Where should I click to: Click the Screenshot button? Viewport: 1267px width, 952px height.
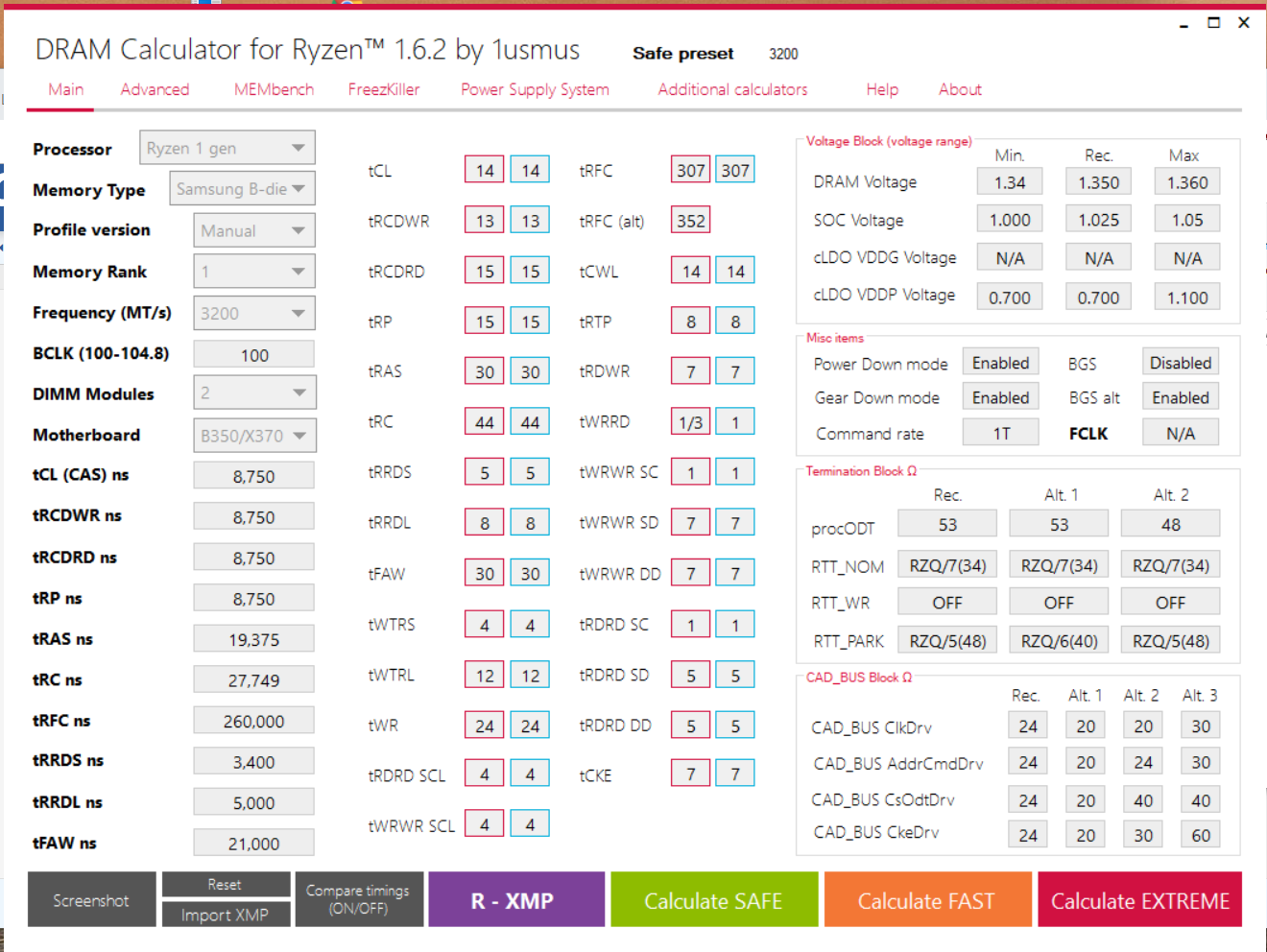click(91, 899)
